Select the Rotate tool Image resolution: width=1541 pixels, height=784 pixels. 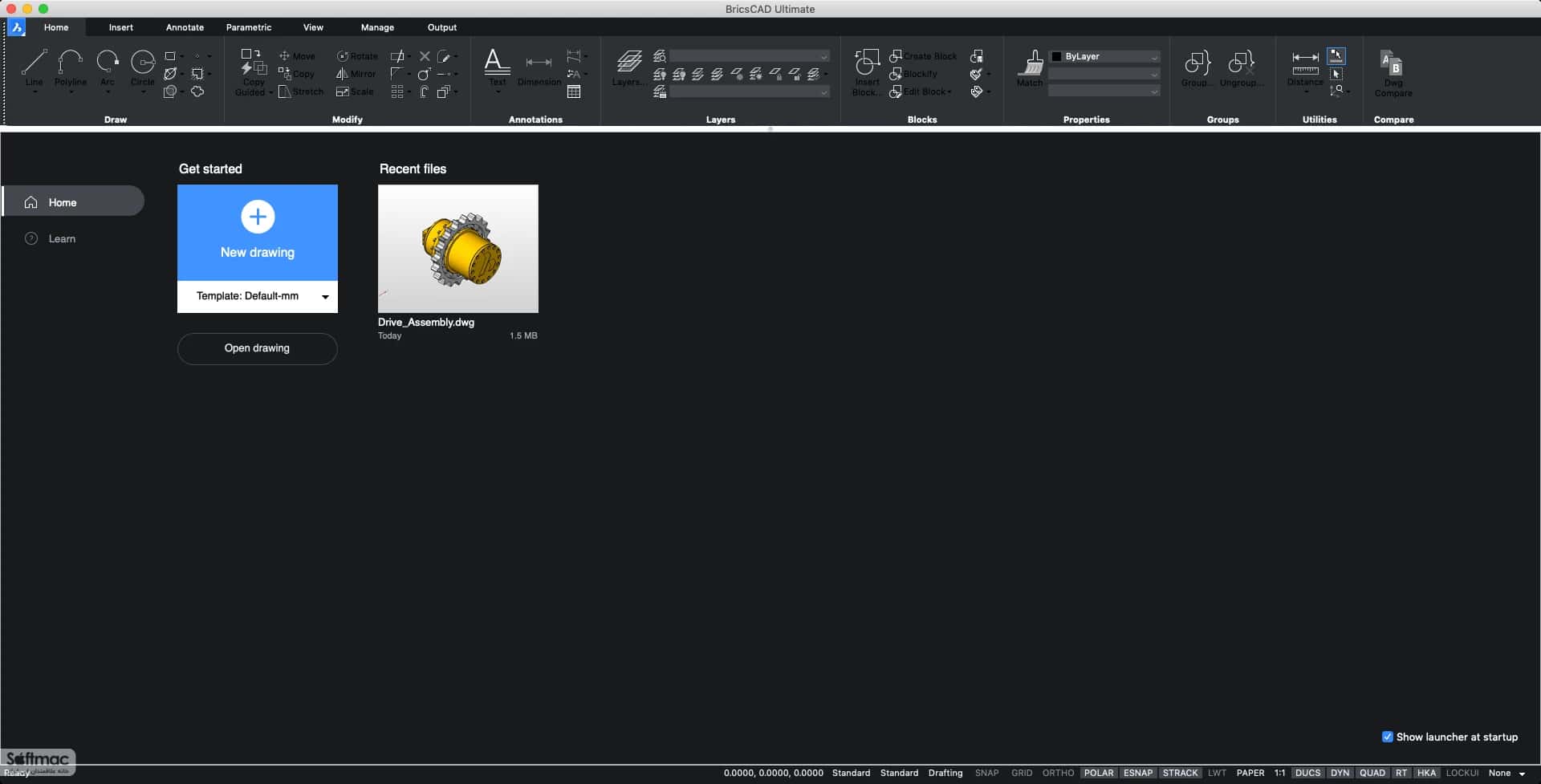357,56
